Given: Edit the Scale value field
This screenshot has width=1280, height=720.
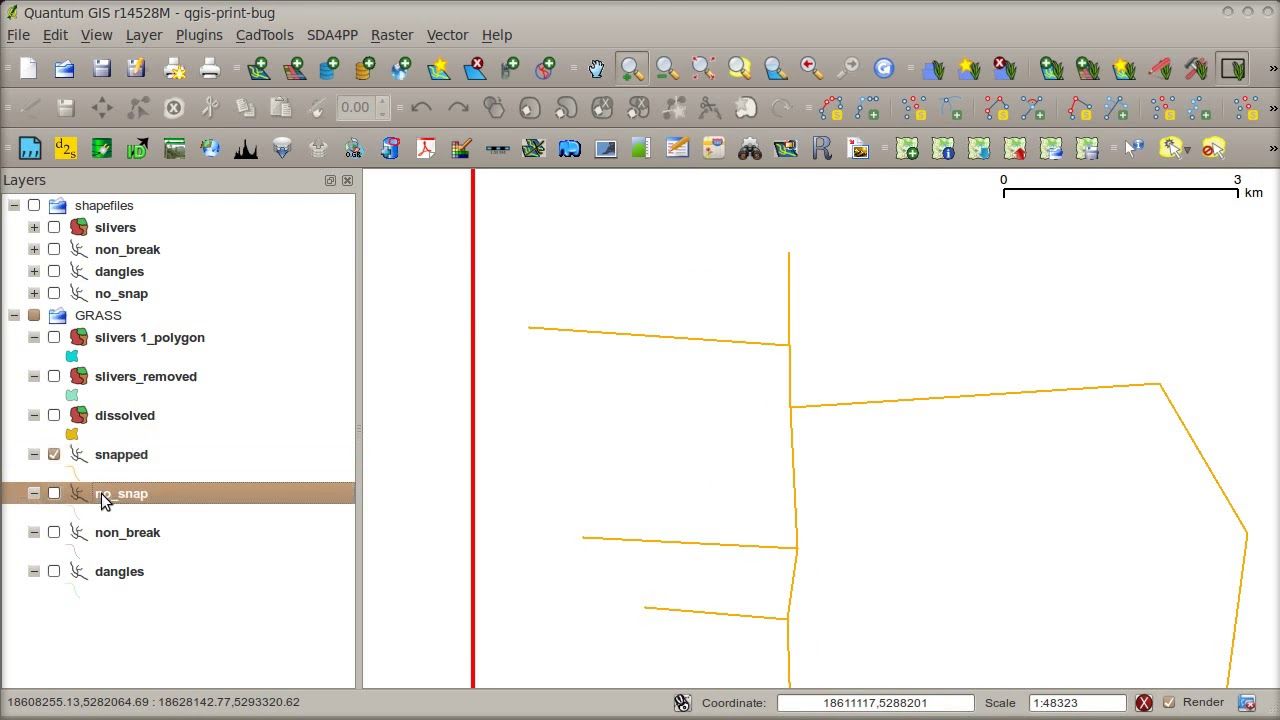Looking at the screenshot, I should 1077,703.
